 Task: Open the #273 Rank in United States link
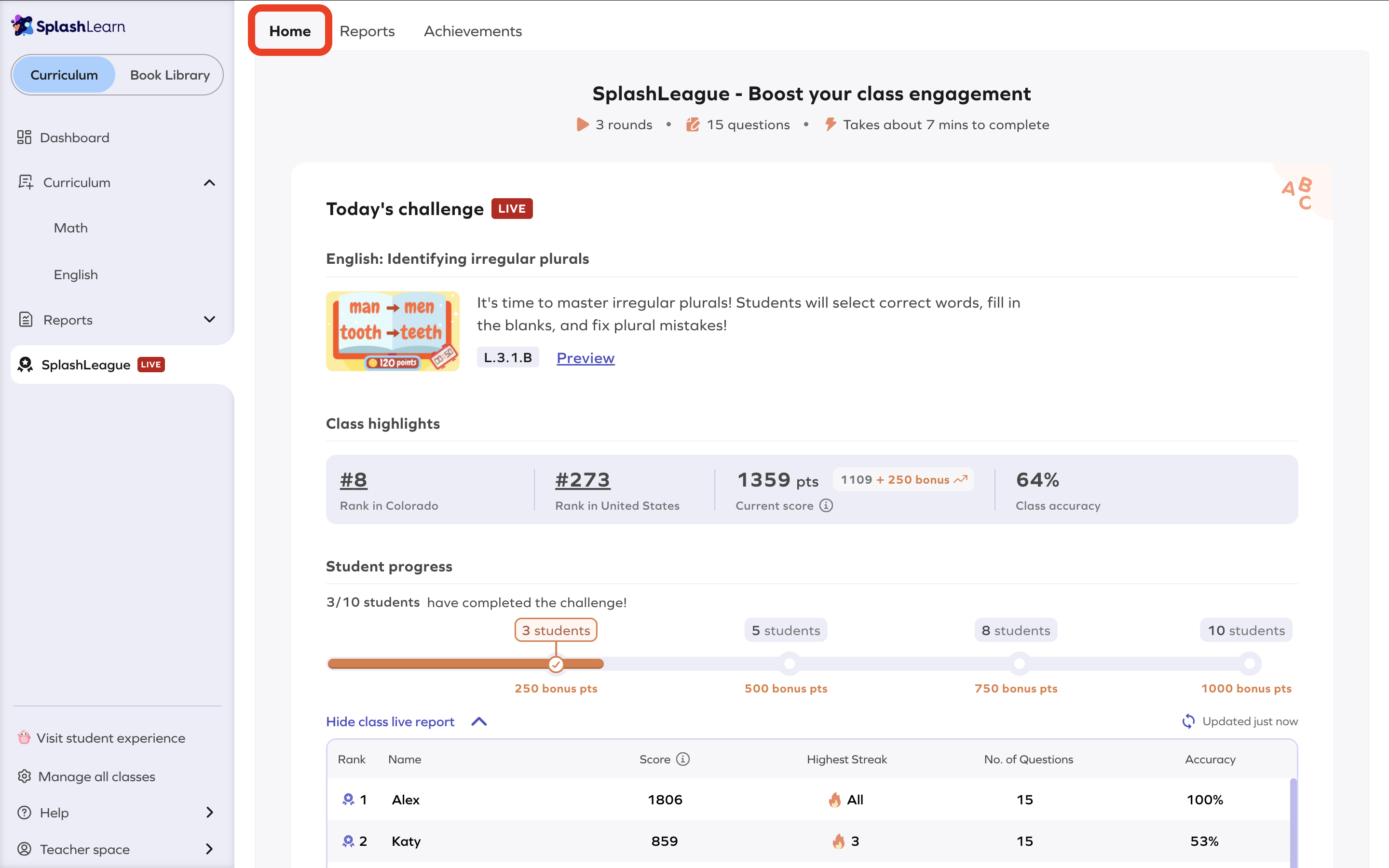point(583,480)
